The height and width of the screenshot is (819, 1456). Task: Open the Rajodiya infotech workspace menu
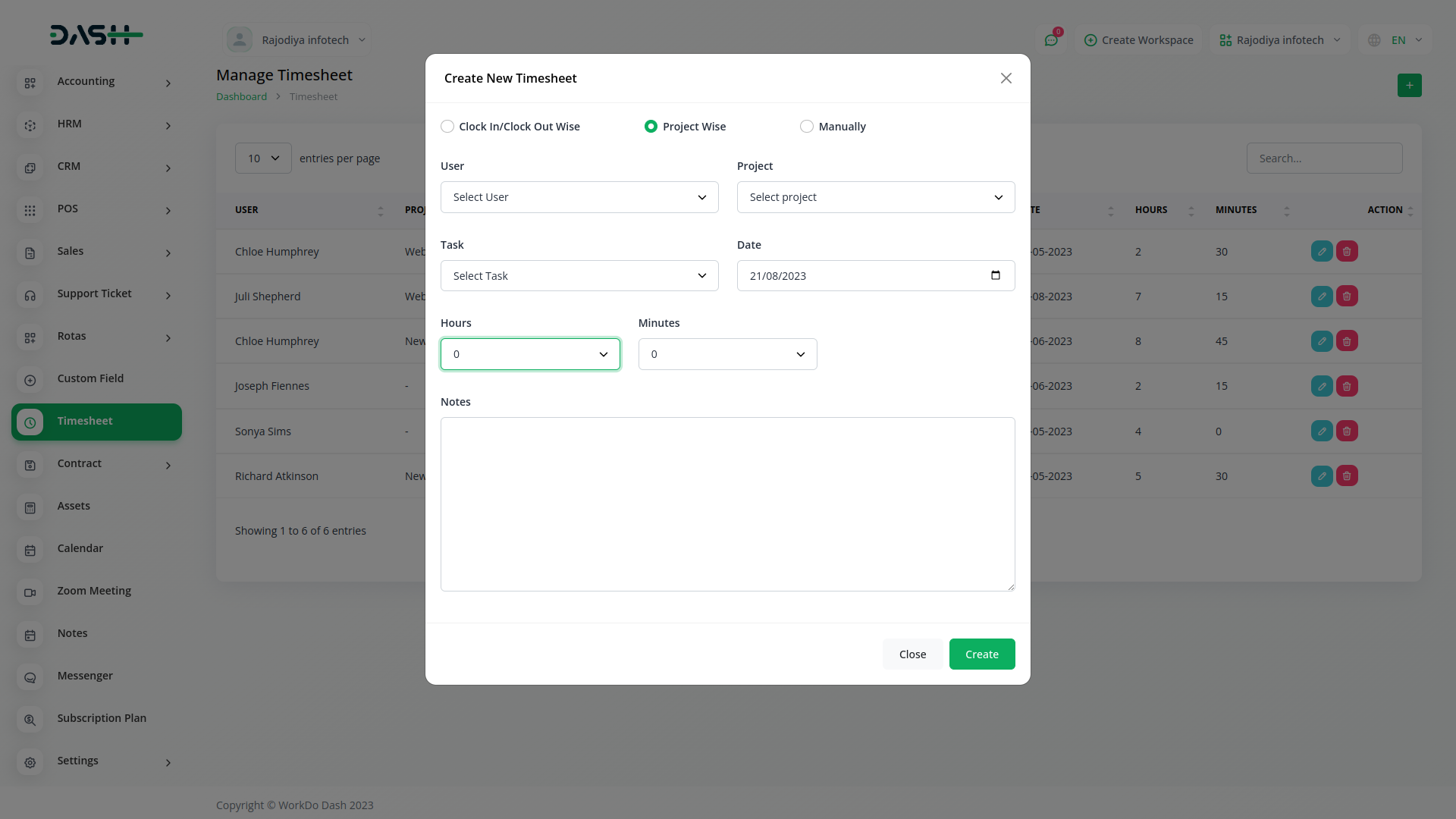[x=1278, y=39]
